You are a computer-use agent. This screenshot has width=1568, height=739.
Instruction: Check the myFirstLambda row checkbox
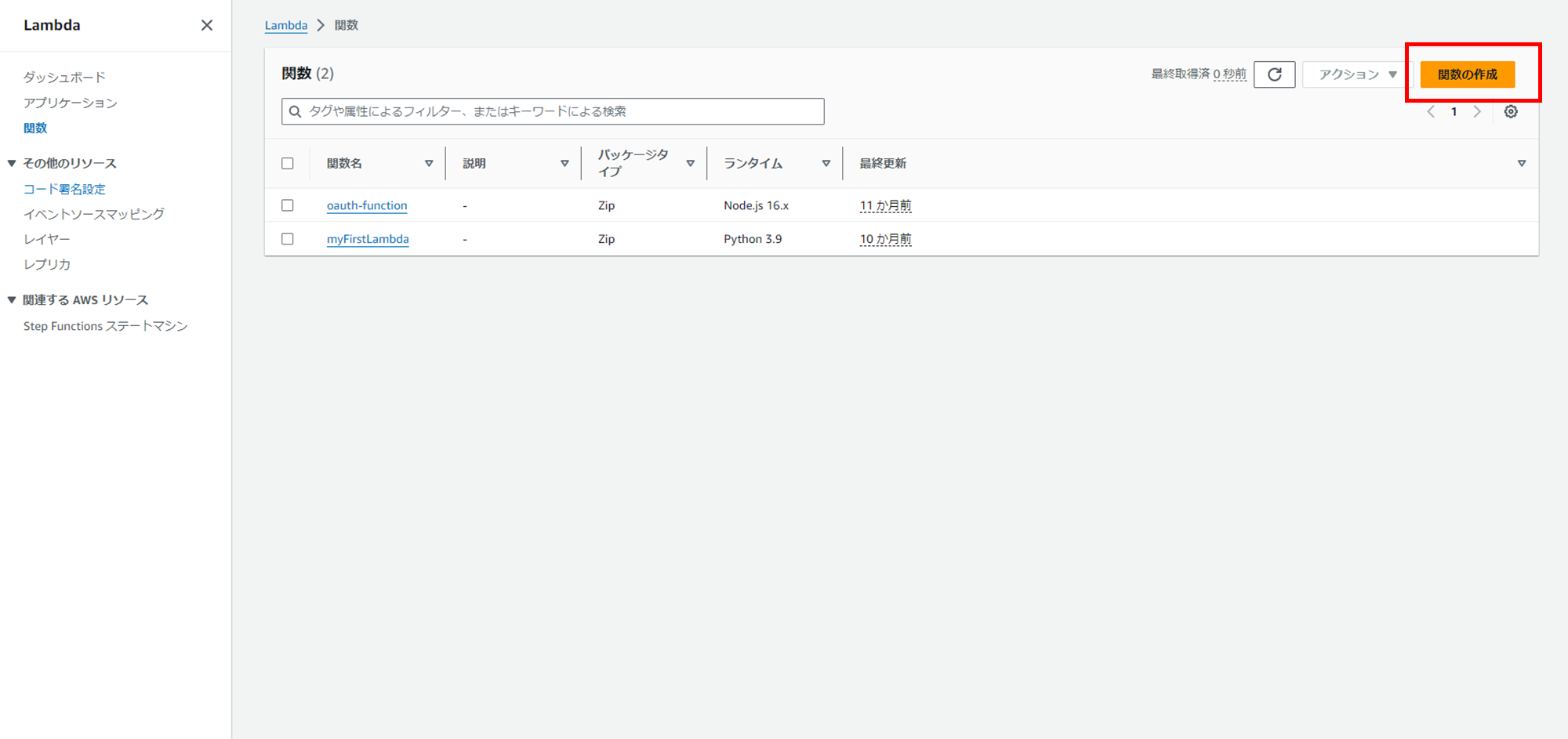coord(288,238)
